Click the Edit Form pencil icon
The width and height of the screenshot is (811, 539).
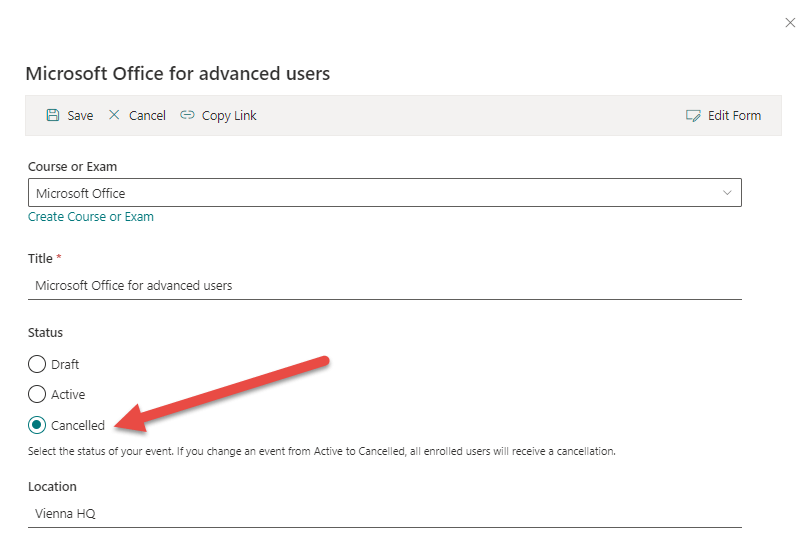pos(693,115)
